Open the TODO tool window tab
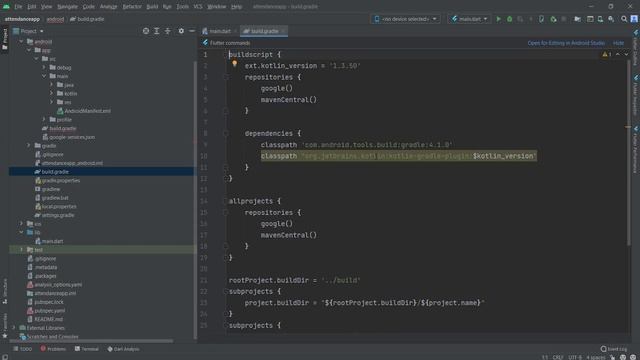Viewport: 640px width, 360px height. tap(22, 349)
